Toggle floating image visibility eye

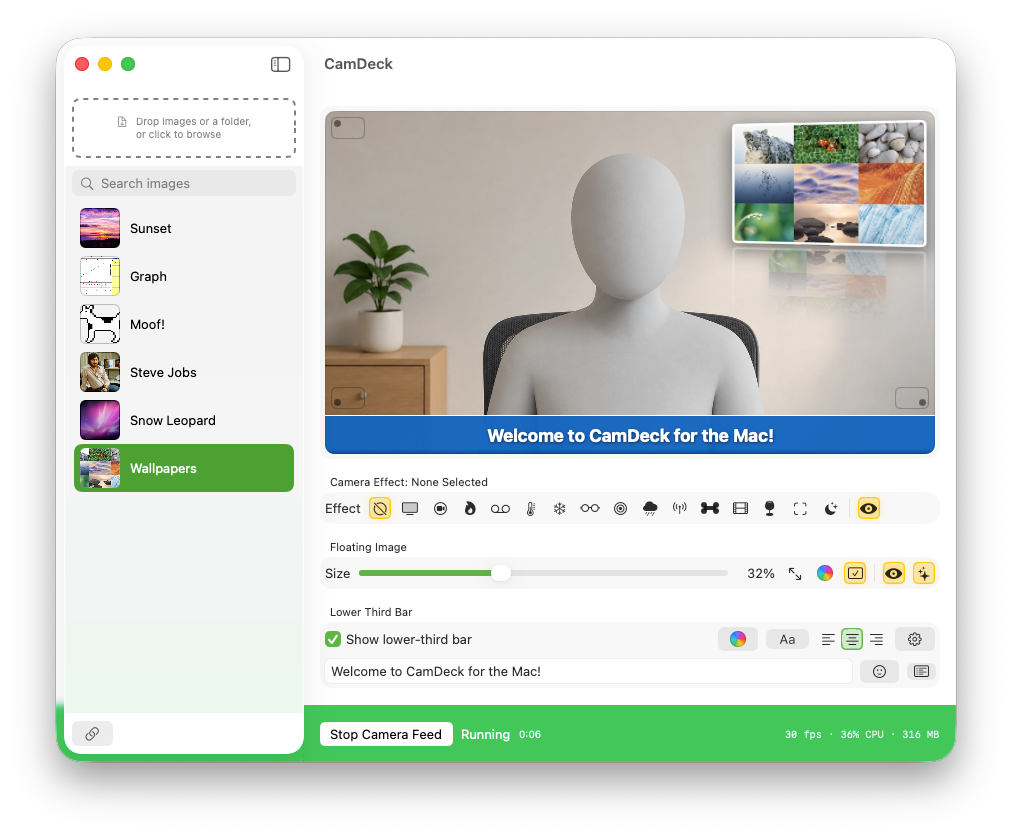coord(893,573)
